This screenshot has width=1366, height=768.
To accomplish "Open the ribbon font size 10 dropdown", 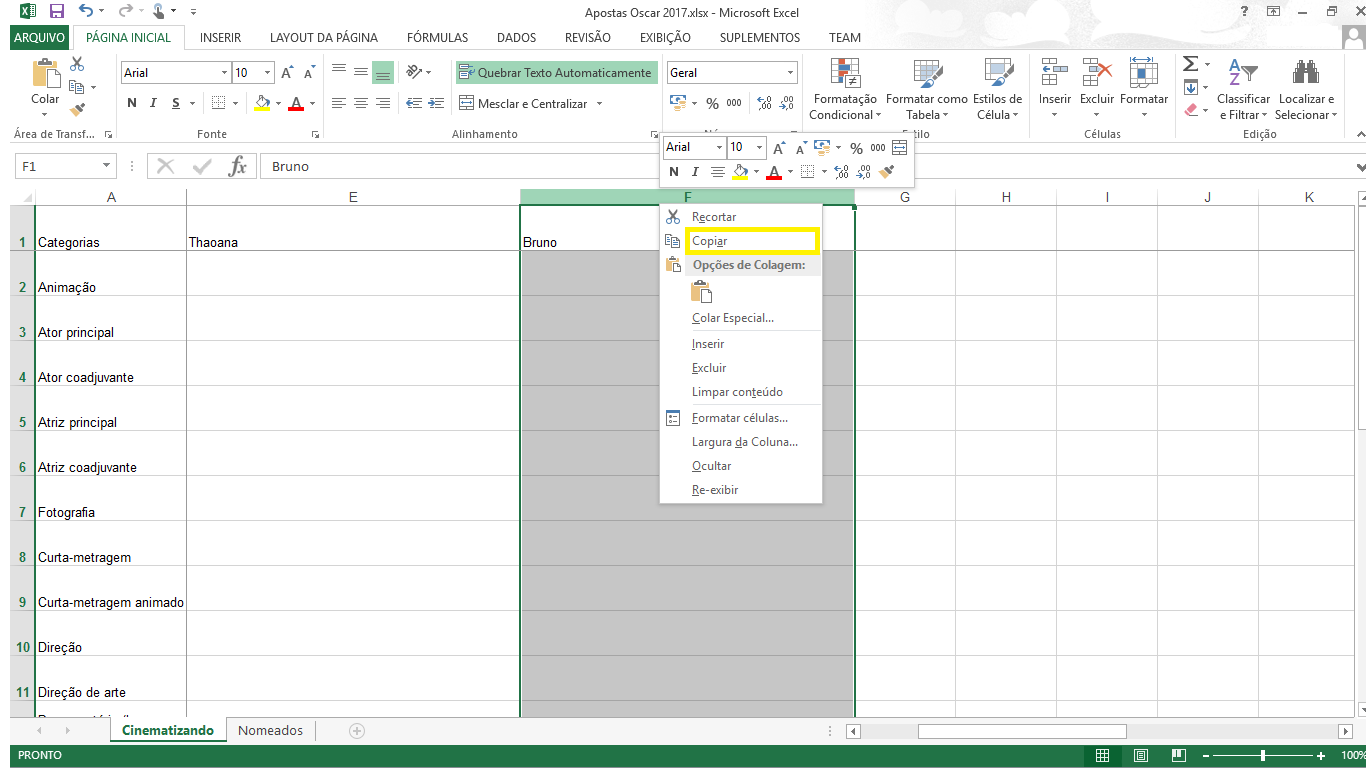I will click(268, 73).
